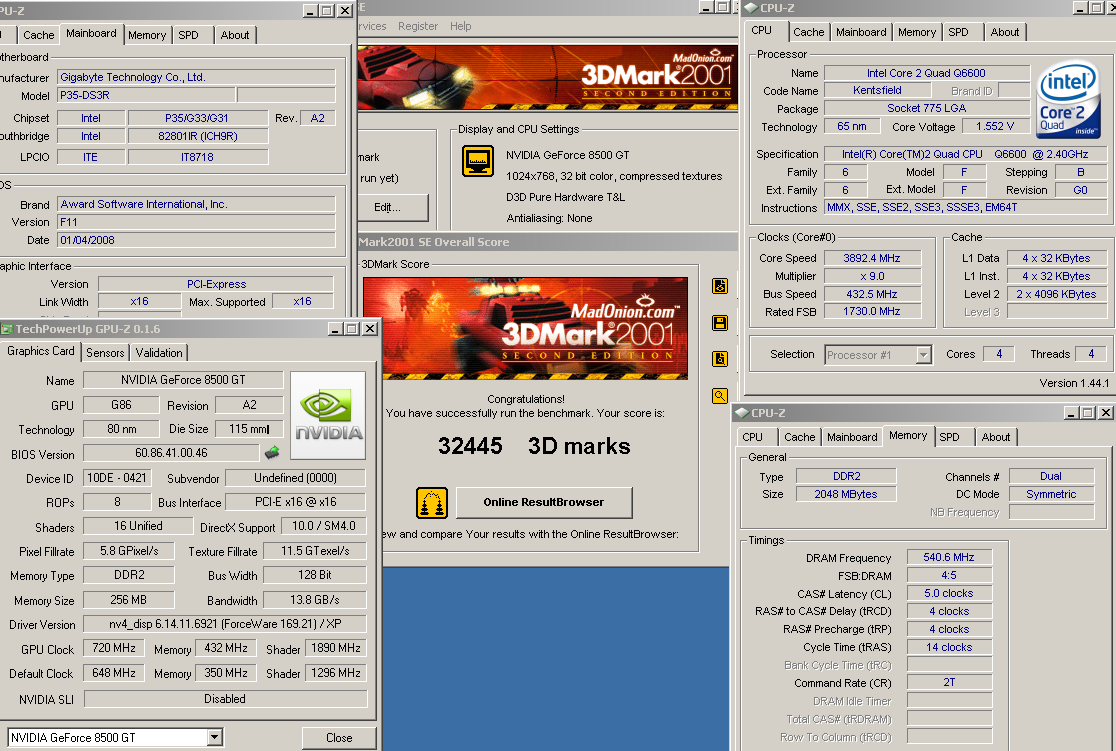
Task: Click the BIOS date 01/04/2008 field
Action: click(x=196, y=240)
